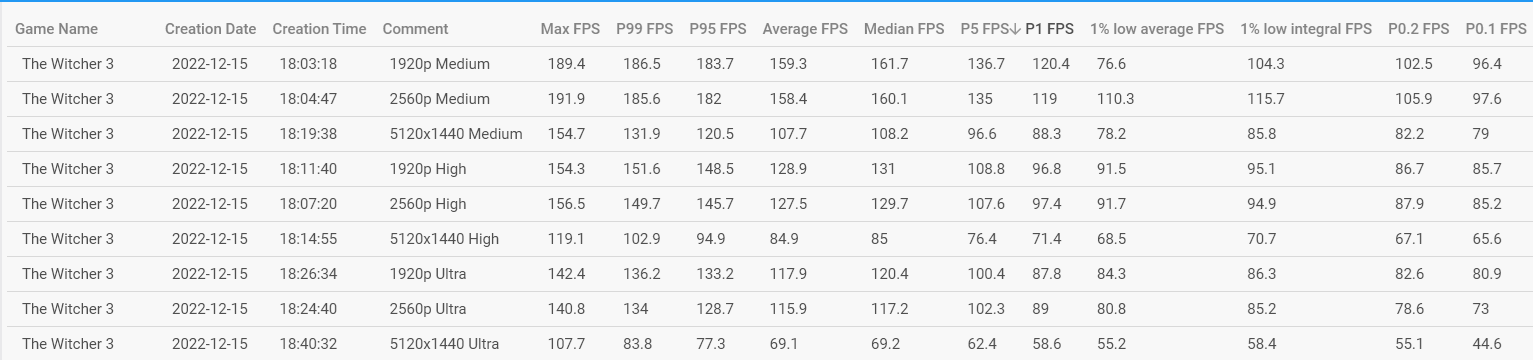
Task: Select the 5120x1440 Ultra record
Action: [766, 344]
